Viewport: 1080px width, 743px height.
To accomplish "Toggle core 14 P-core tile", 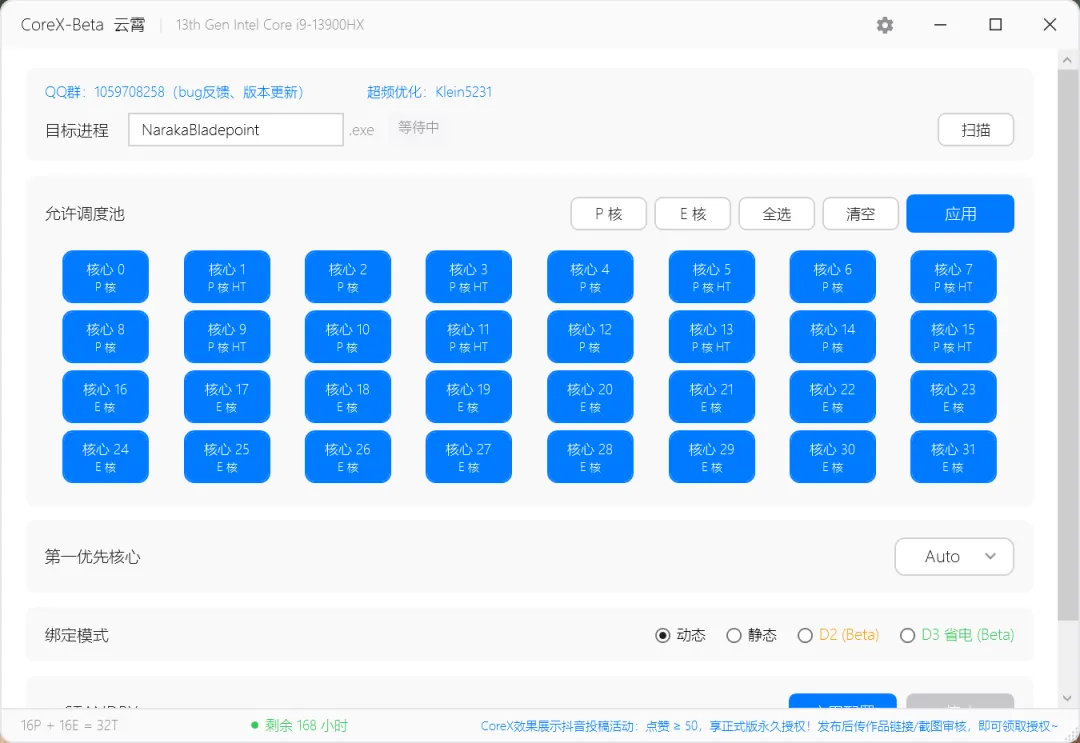I will point(833,337).
